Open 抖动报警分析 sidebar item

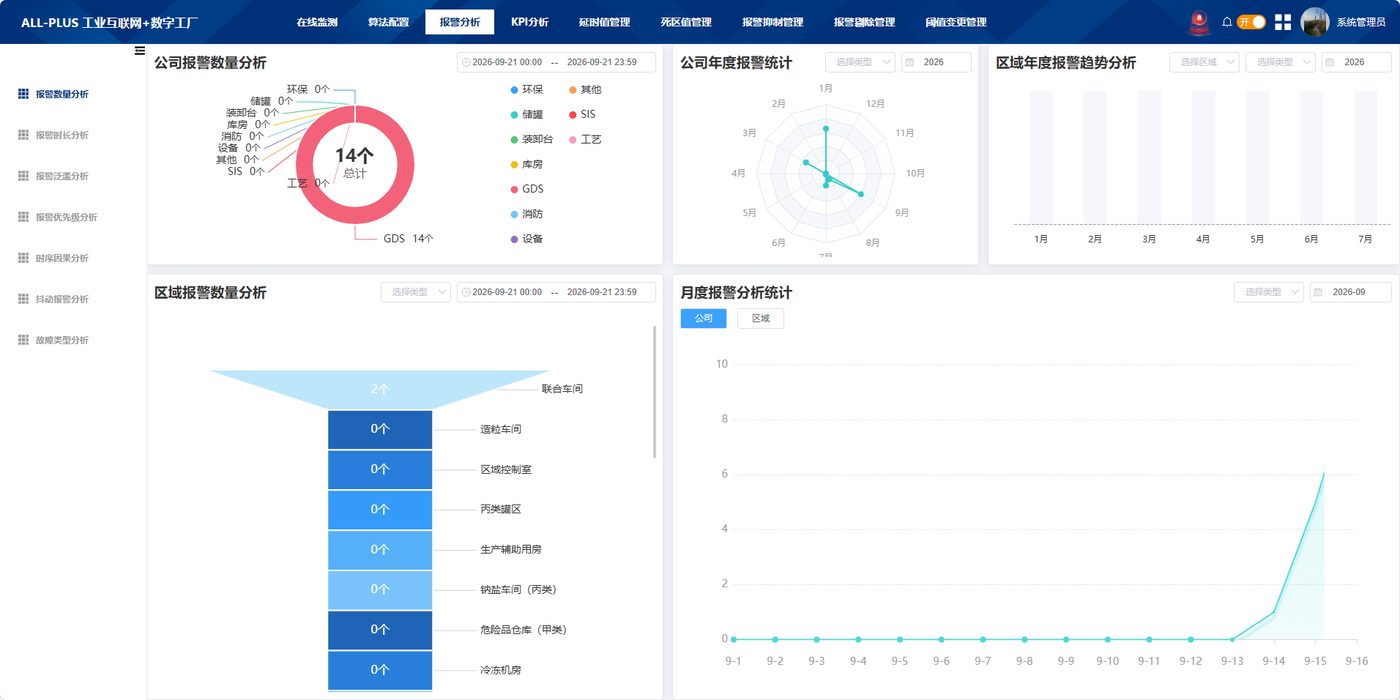pos(62,299)
